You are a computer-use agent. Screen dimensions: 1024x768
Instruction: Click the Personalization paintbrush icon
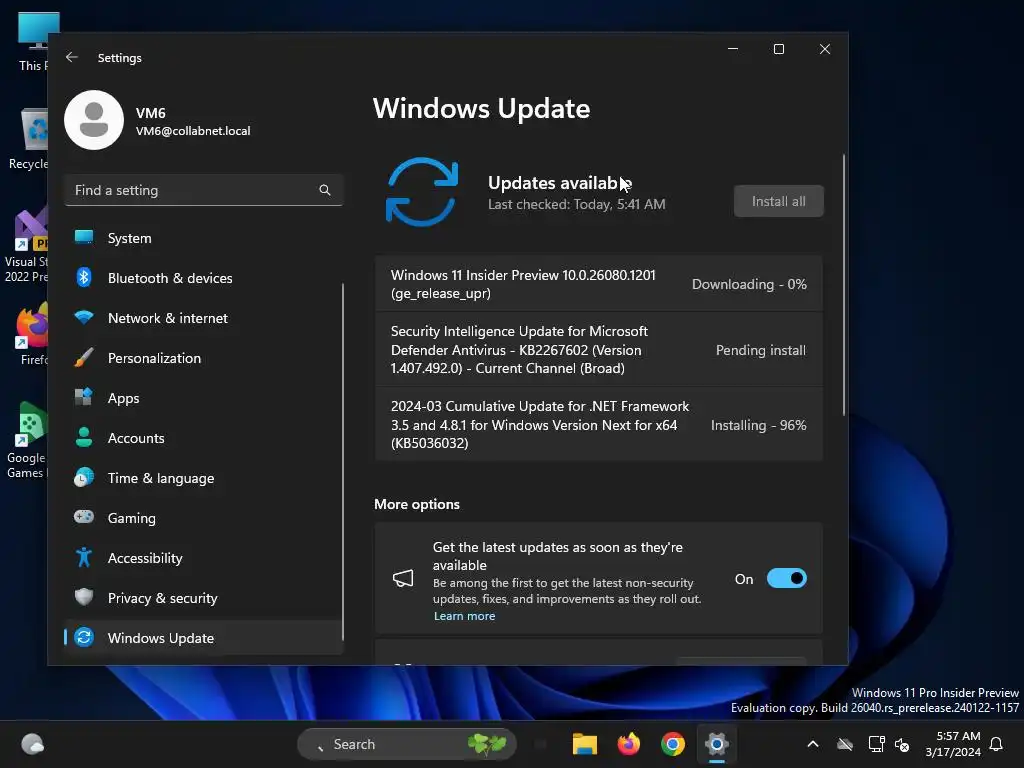pos(84,357)
